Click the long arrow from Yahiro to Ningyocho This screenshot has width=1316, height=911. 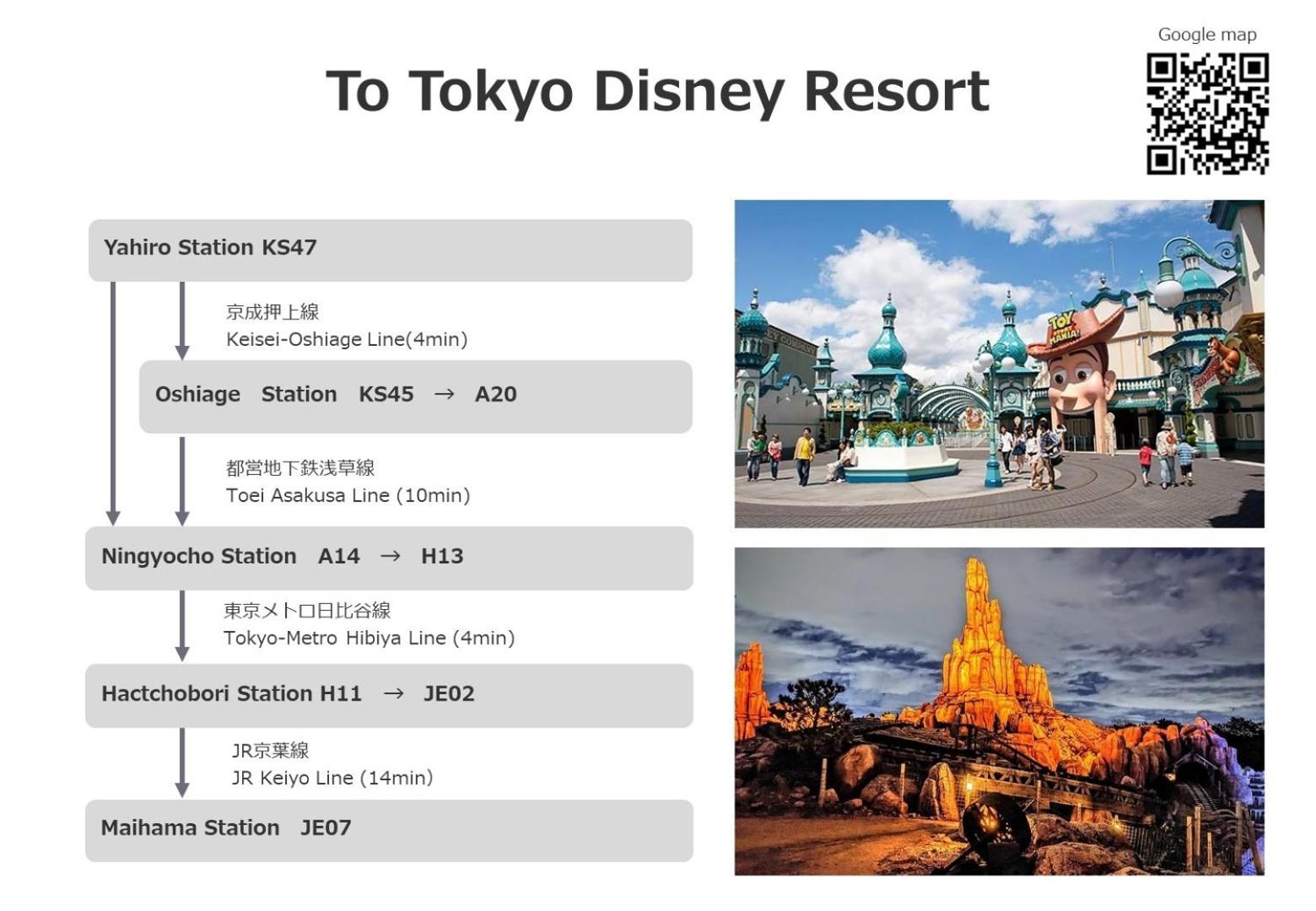(113, 403)
